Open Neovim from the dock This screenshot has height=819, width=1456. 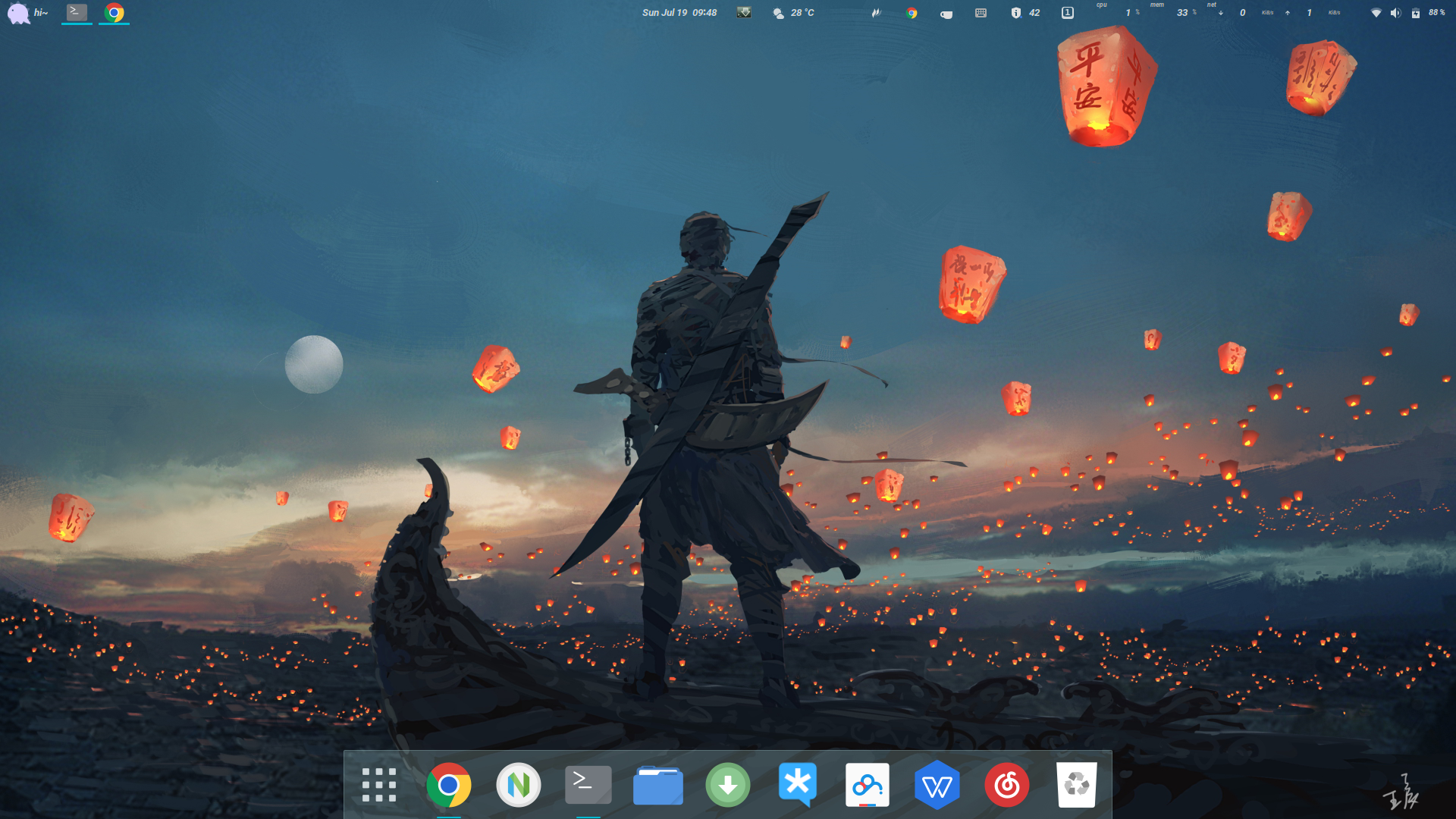click(x=519, y=785)
